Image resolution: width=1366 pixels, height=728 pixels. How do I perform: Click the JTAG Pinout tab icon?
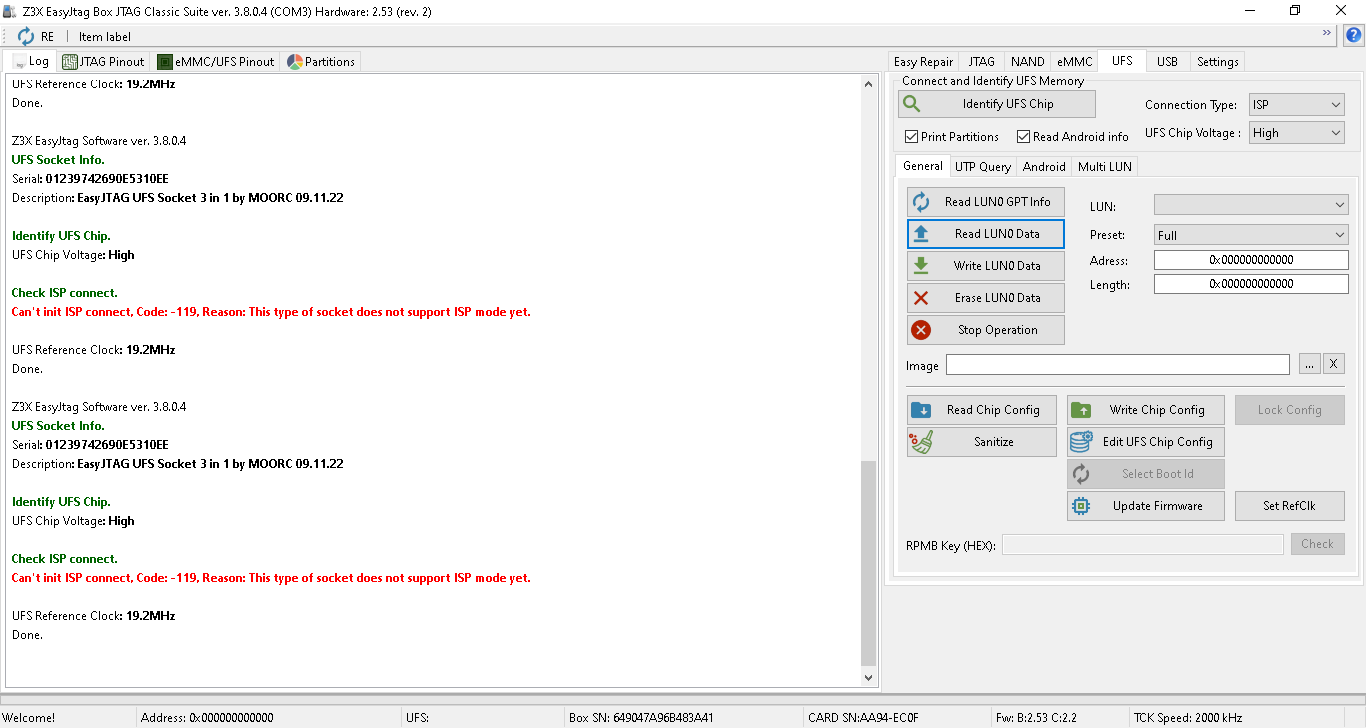pos(70,61)
